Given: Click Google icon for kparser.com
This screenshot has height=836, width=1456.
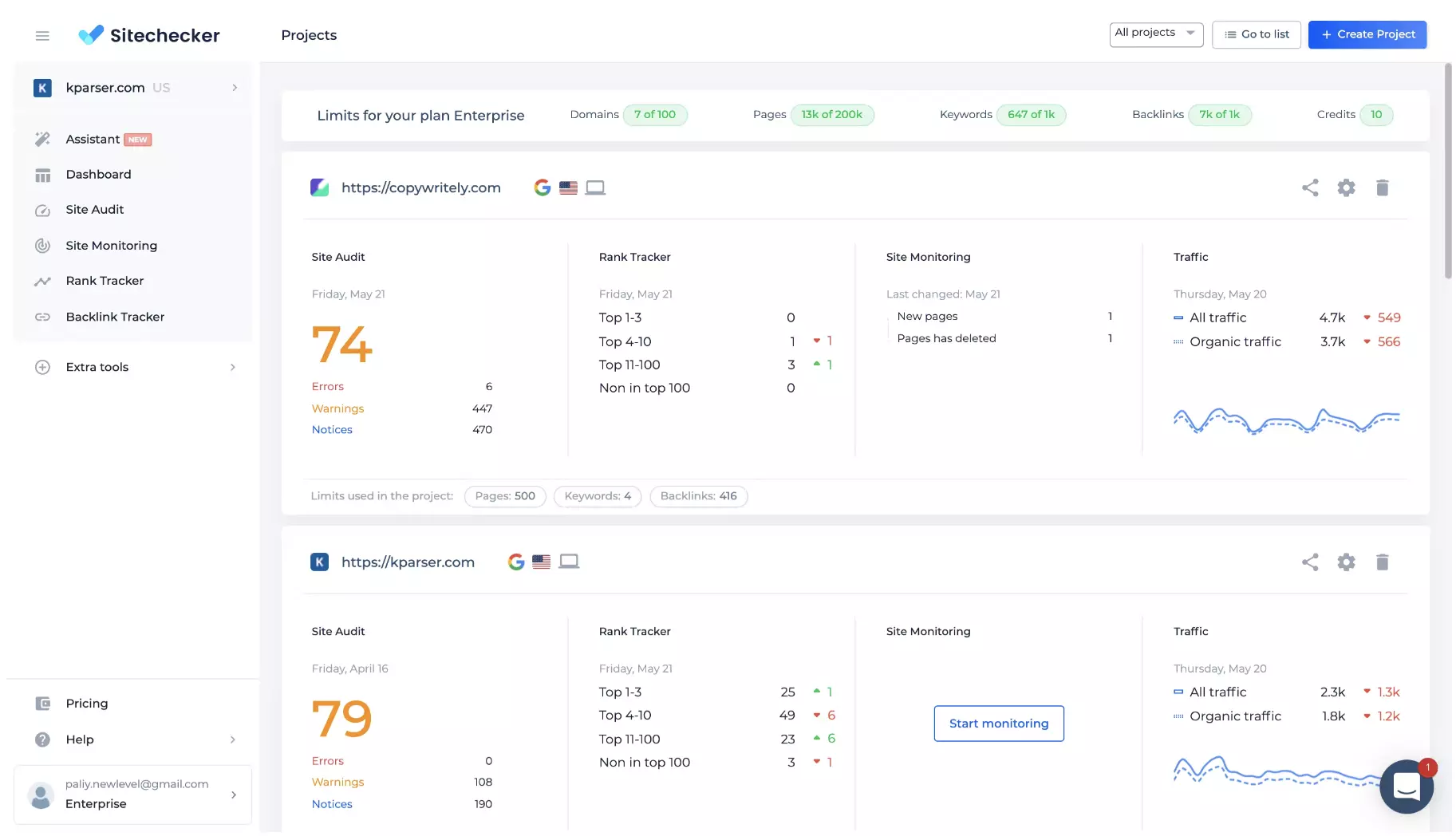Looking at the screenshot, I should 516,562.
